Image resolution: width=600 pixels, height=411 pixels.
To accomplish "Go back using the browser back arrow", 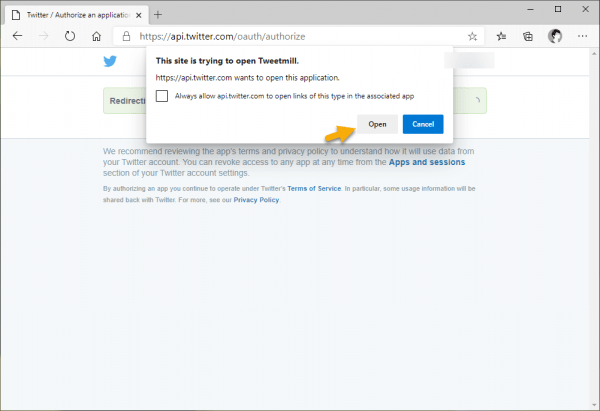I will [x=18, y=36].
